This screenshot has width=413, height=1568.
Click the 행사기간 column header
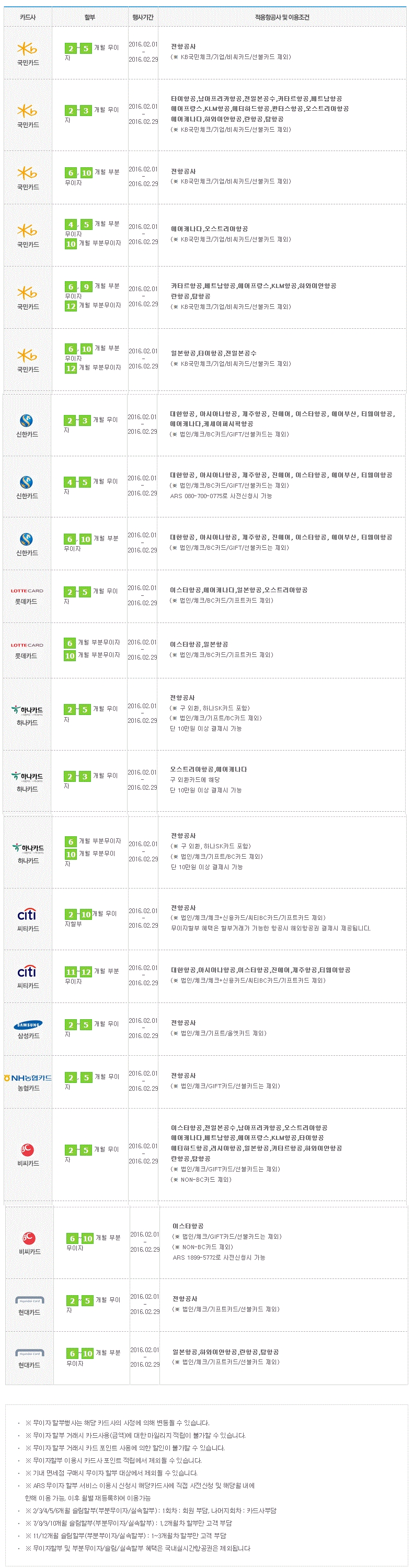143,17
